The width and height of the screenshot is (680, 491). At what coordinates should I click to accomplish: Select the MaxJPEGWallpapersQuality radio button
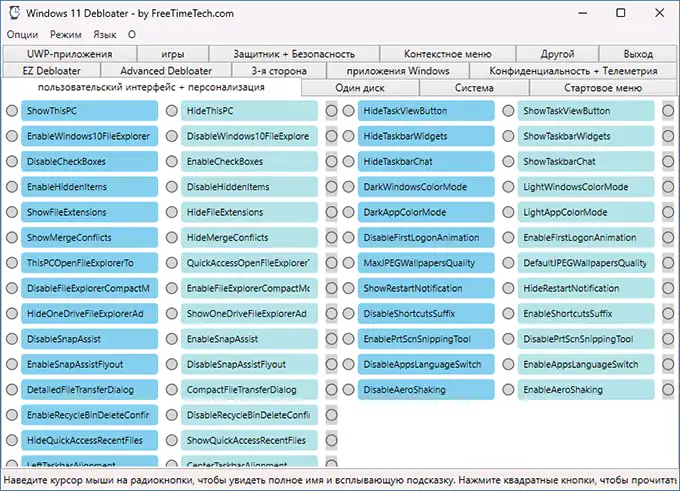pyautogui.click(x=348, y=263)
